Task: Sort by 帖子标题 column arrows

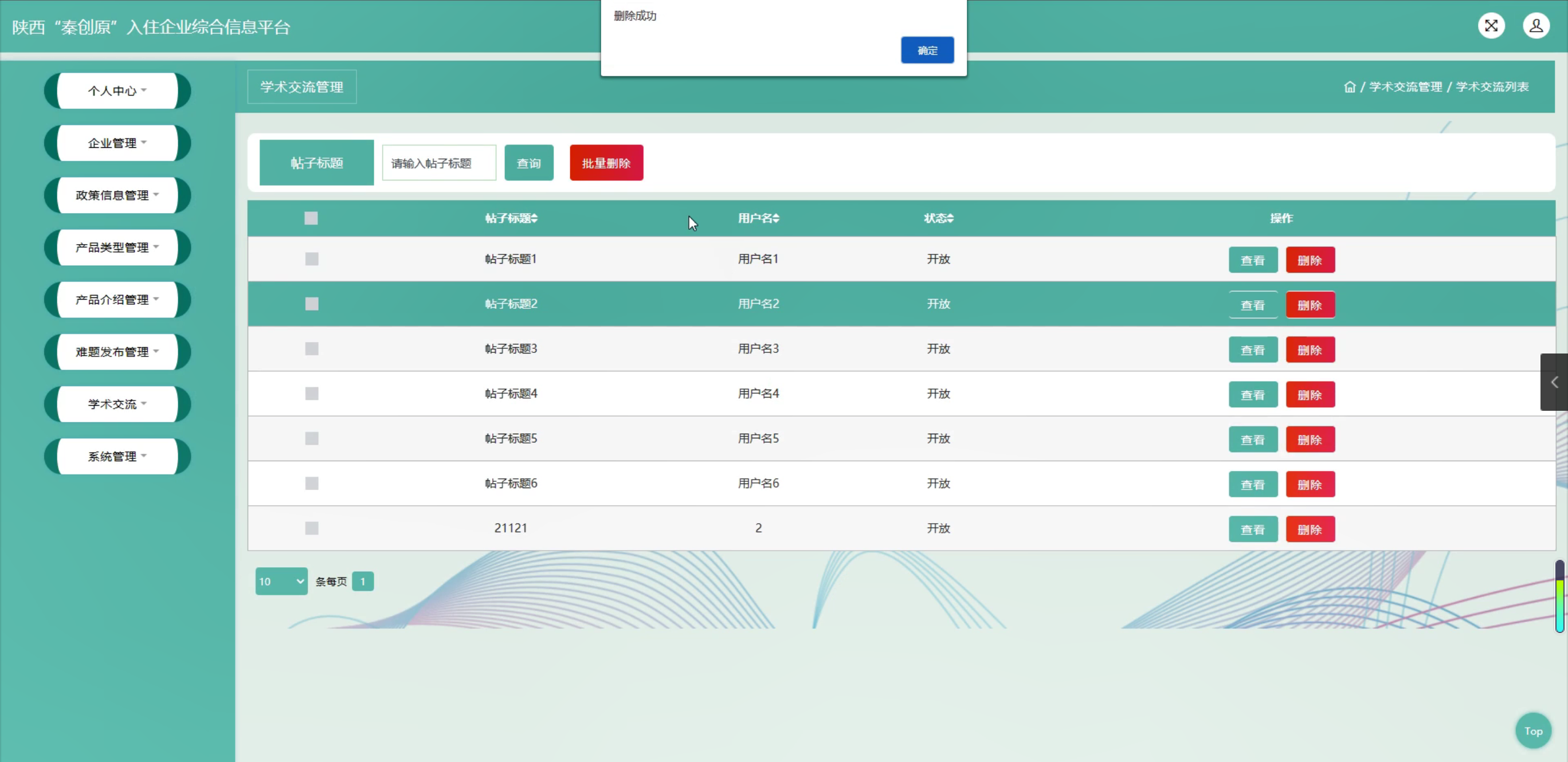Action: tap(534, 218)
